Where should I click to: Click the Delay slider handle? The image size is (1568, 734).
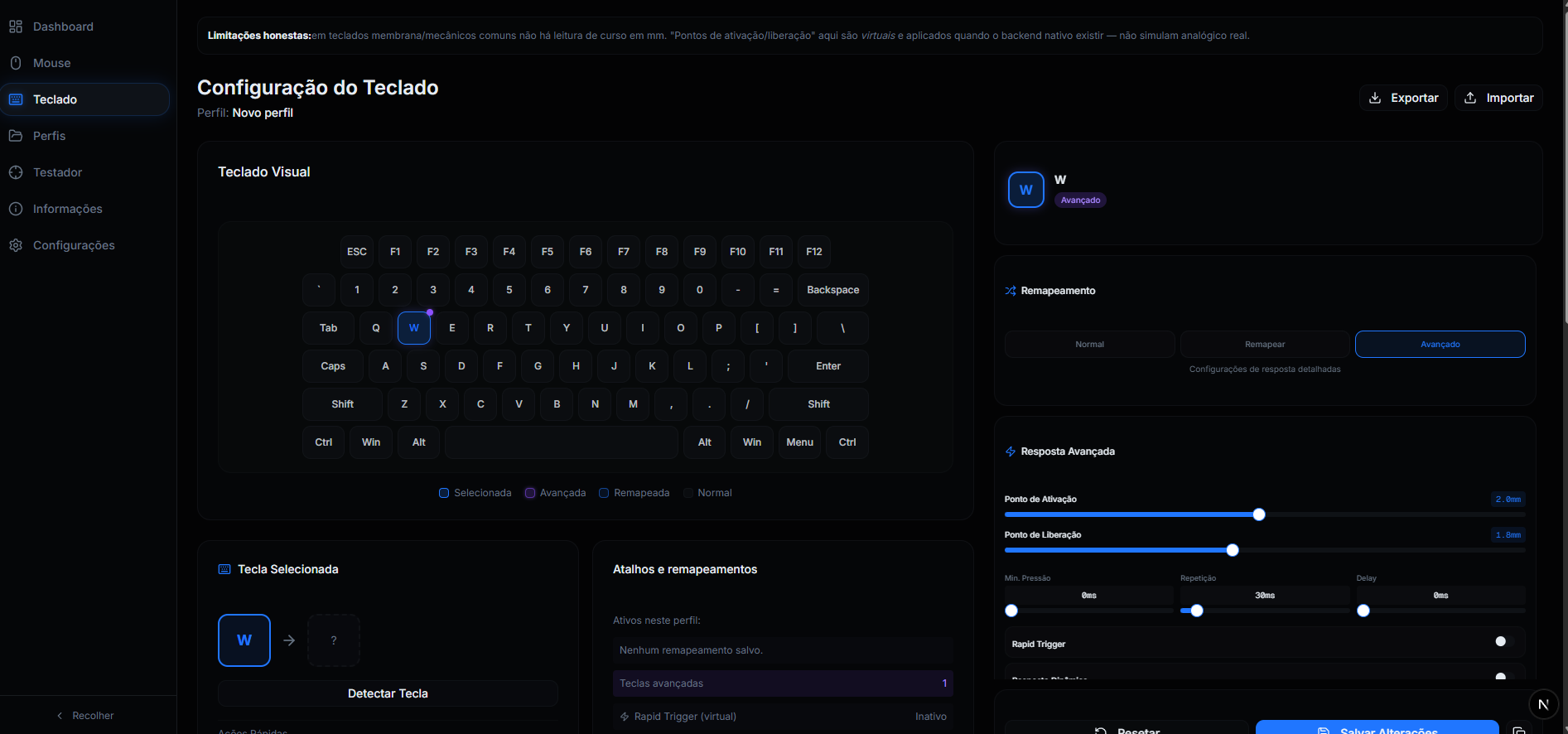[1363, 611]
